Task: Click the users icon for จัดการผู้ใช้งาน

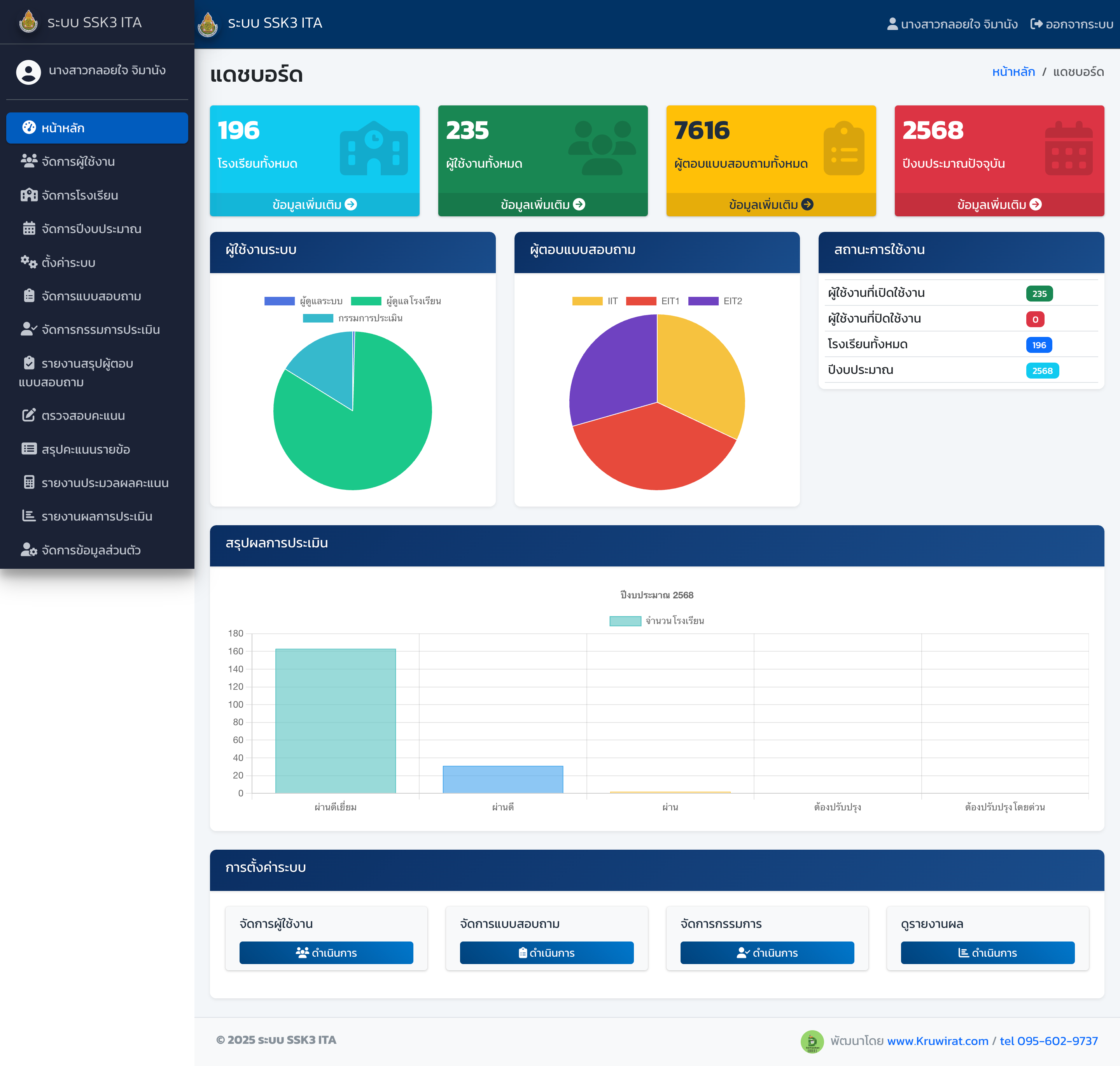Action: tap(29, 161)
